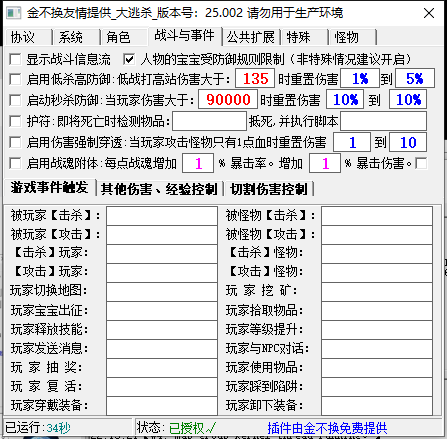Click the 玩家使用物品 input field
This screenshot has width=447, height=439.
pos(377,368)
